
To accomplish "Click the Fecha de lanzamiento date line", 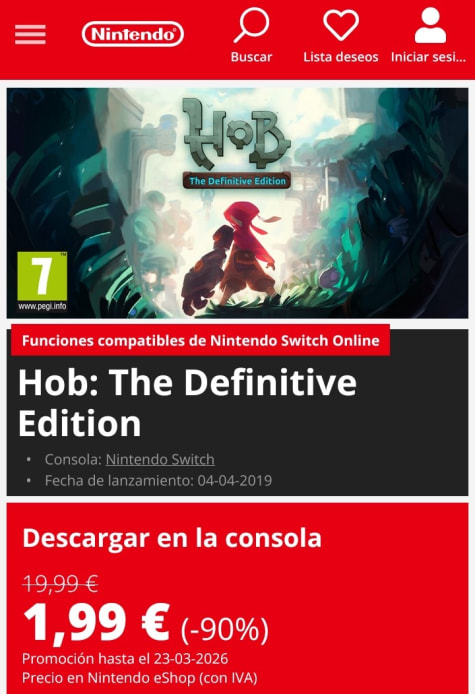I will click(158, 481).
